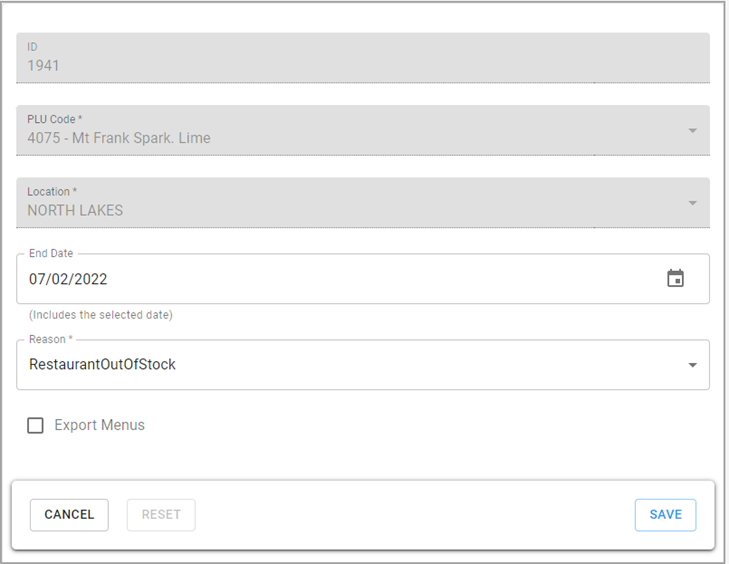Click the Includes the selected date hint
The height and width of the screenshot is (564, 729).
point(101,315)
